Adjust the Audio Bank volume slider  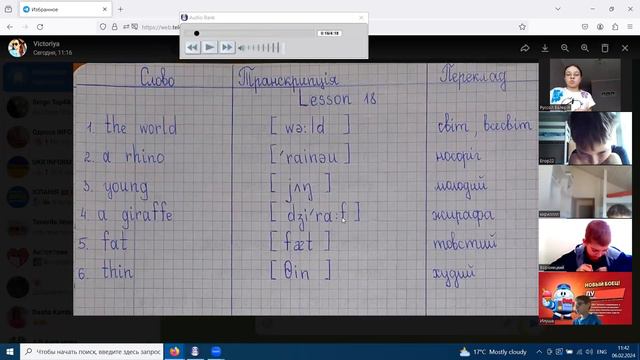coord(264,48)
